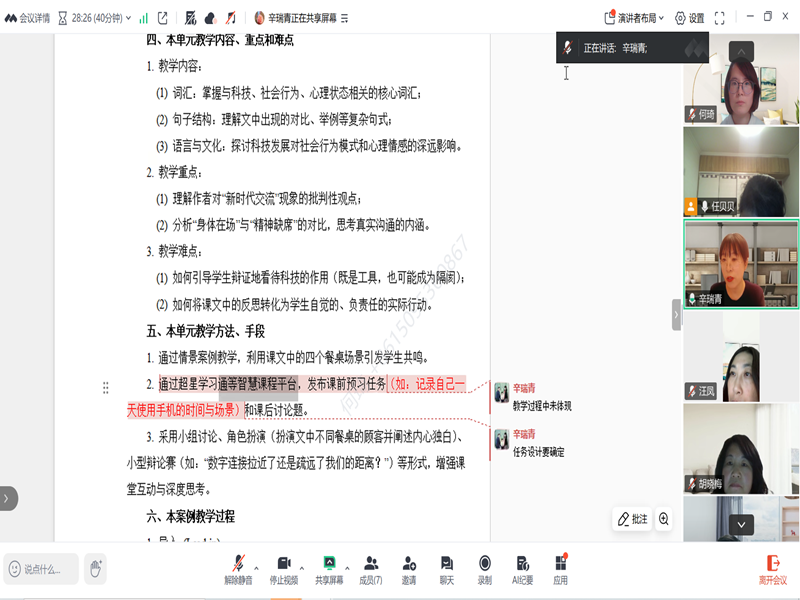Click the 邀请 invite icon

(x=409, y=568)
